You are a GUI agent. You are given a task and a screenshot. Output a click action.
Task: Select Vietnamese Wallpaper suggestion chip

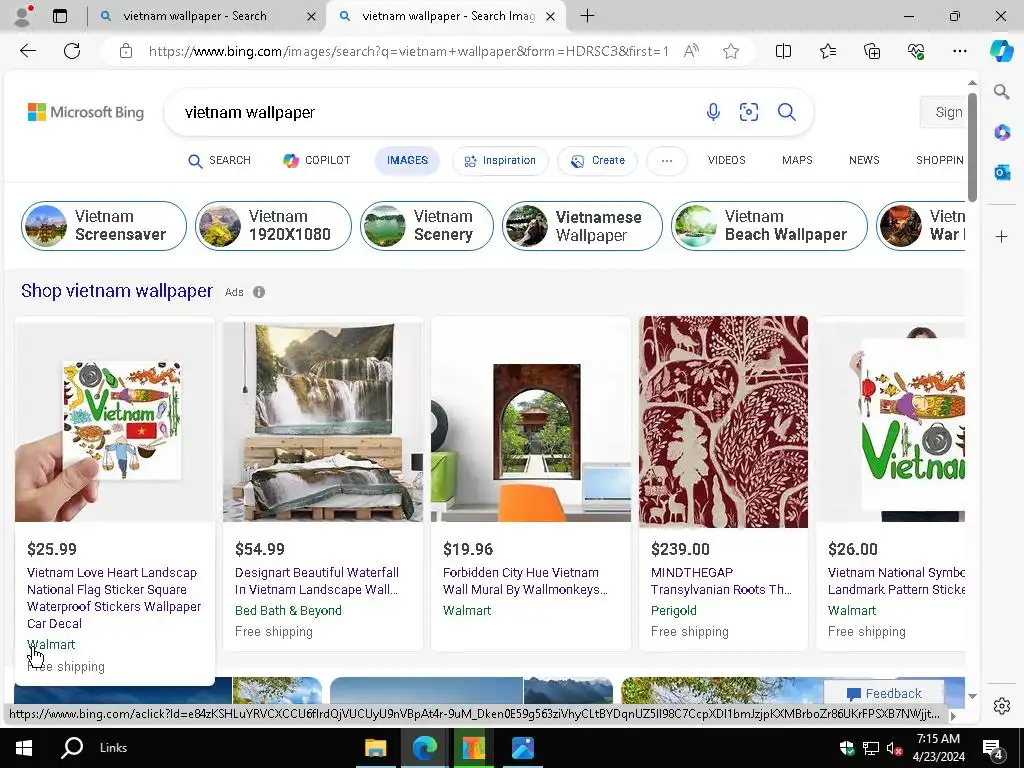(x=582, y=226)
